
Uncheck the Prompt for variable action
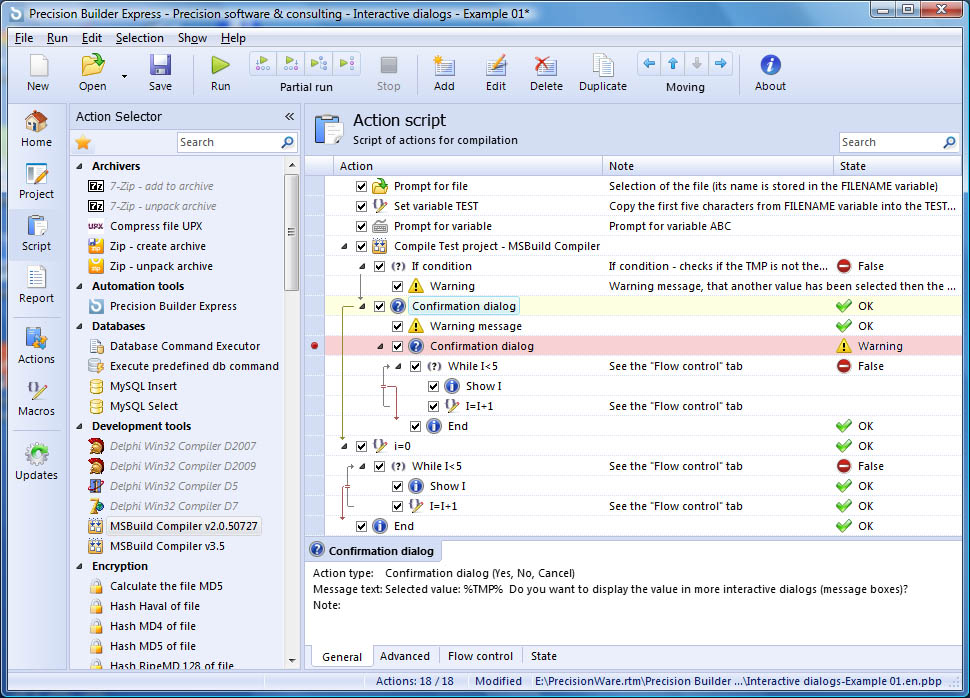point(361,226)
